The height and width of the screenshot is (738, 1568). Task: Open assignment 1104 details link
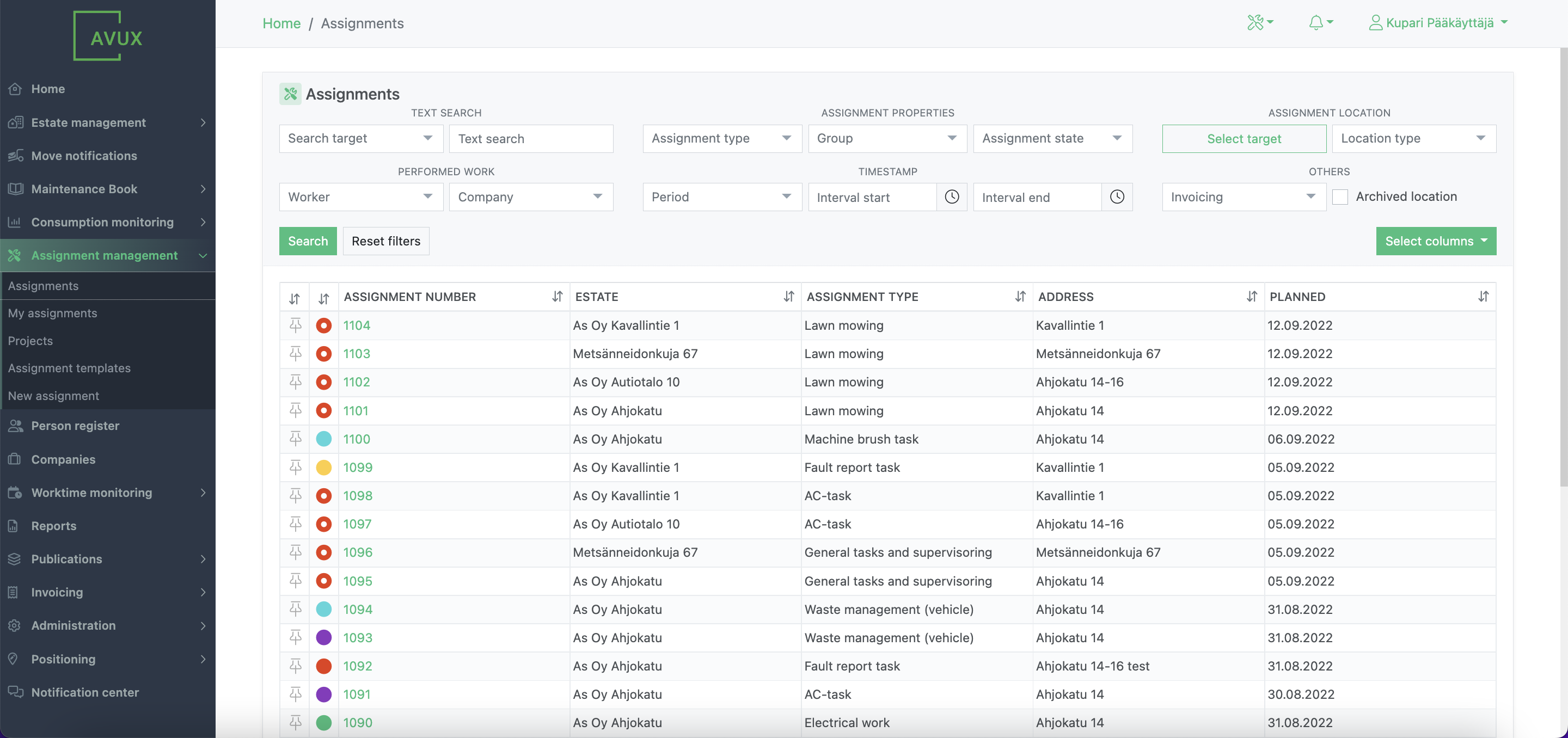[x=357, y=325]
